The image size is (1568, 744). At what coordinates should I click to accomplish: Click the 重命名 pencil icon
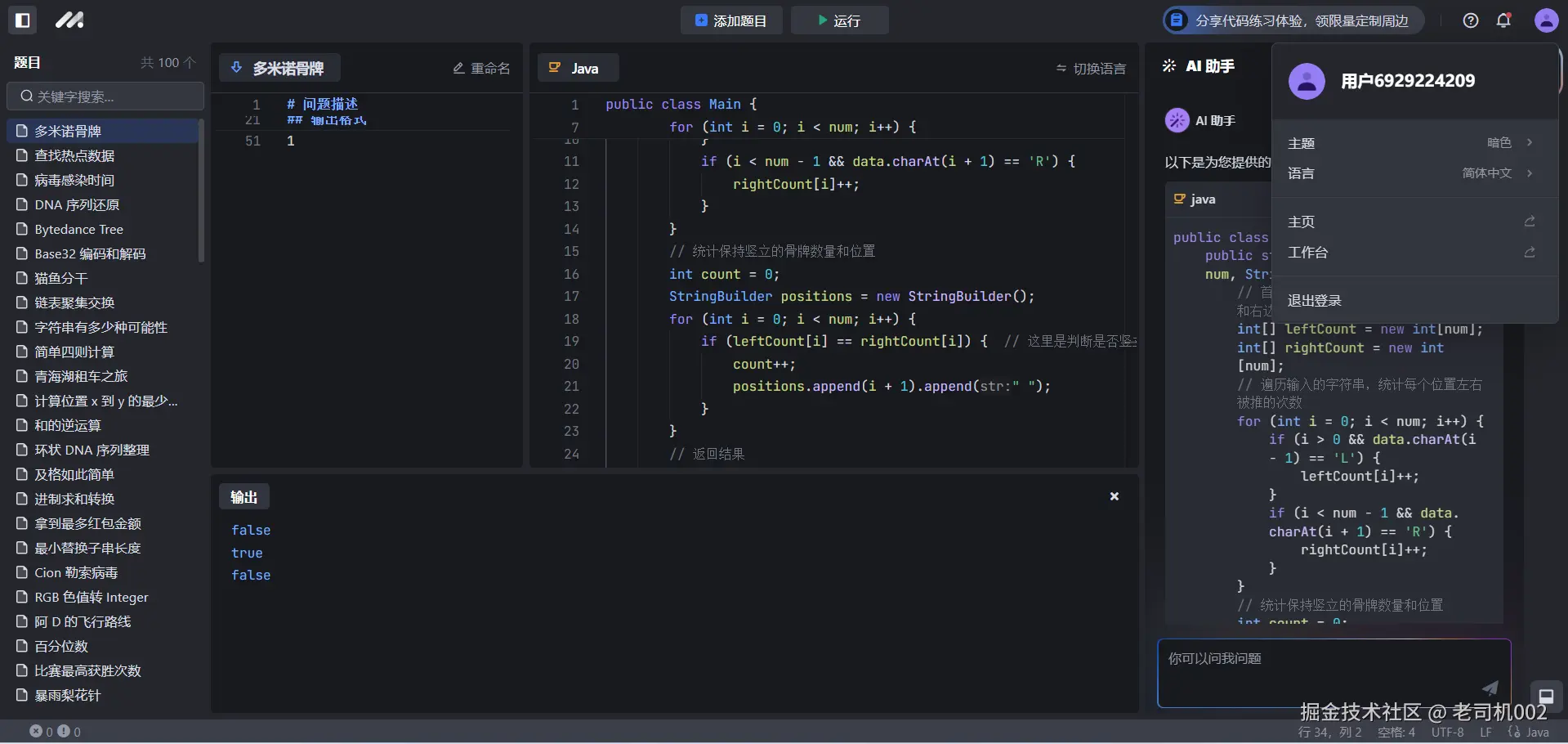pos(459,68)
